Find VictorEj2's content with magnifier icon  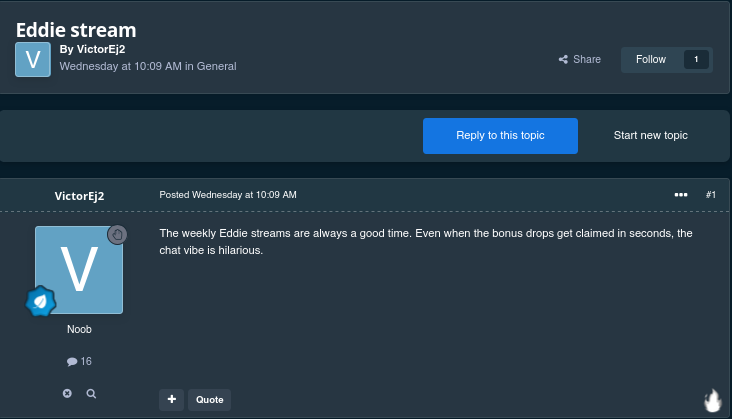[91, 393]
